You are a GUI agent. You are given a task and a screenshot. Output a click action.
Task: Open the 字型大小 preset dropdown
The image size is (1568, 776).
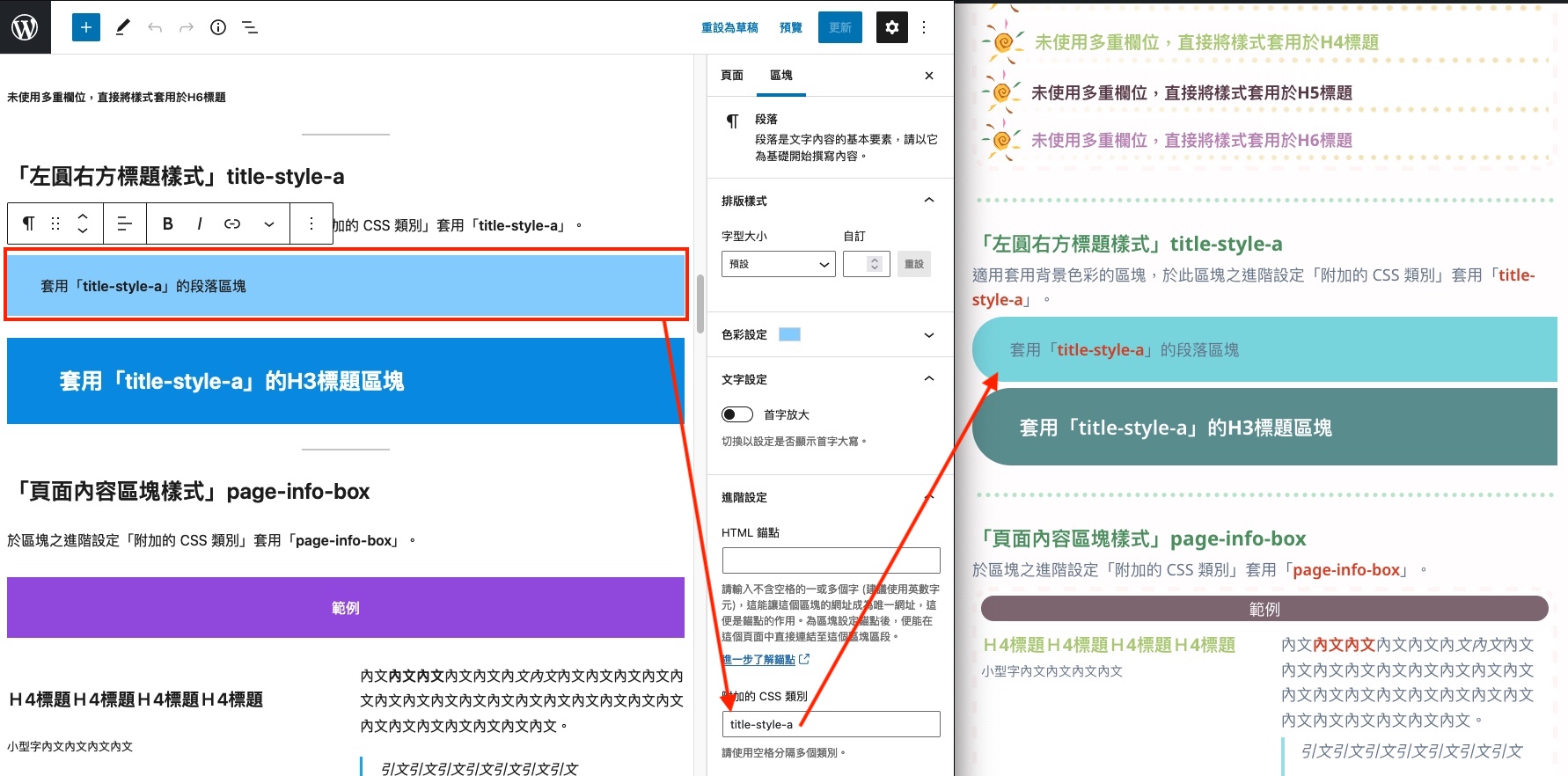779,264
